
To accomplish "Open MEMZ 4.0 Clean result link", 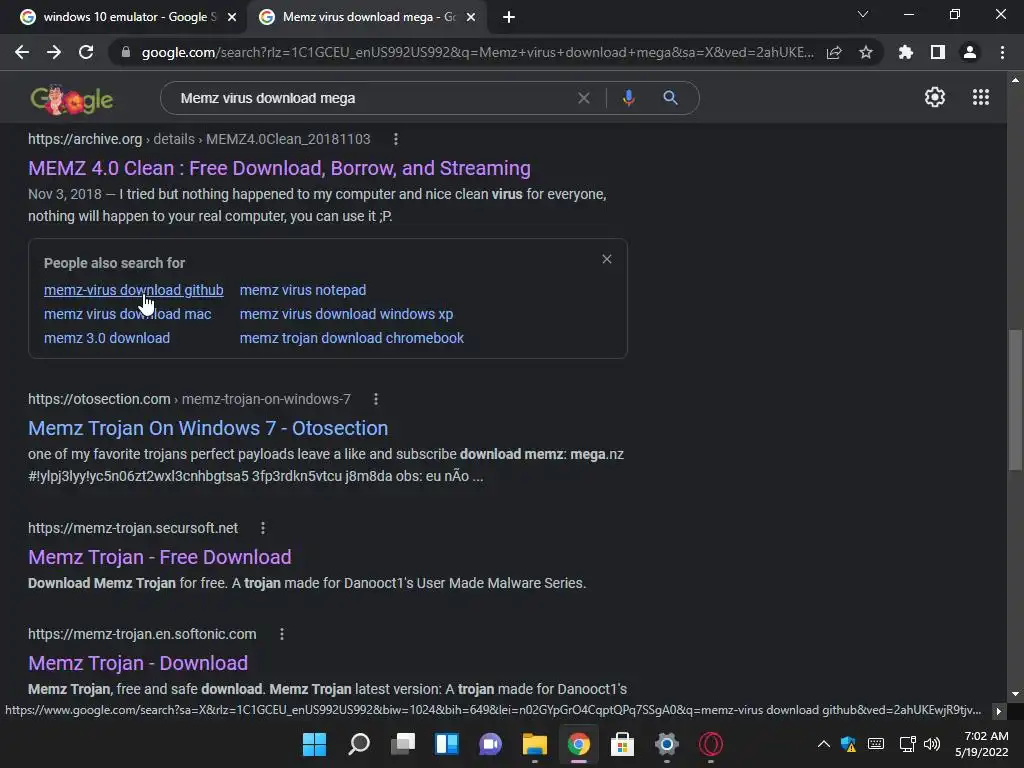I will coord(279,168).
